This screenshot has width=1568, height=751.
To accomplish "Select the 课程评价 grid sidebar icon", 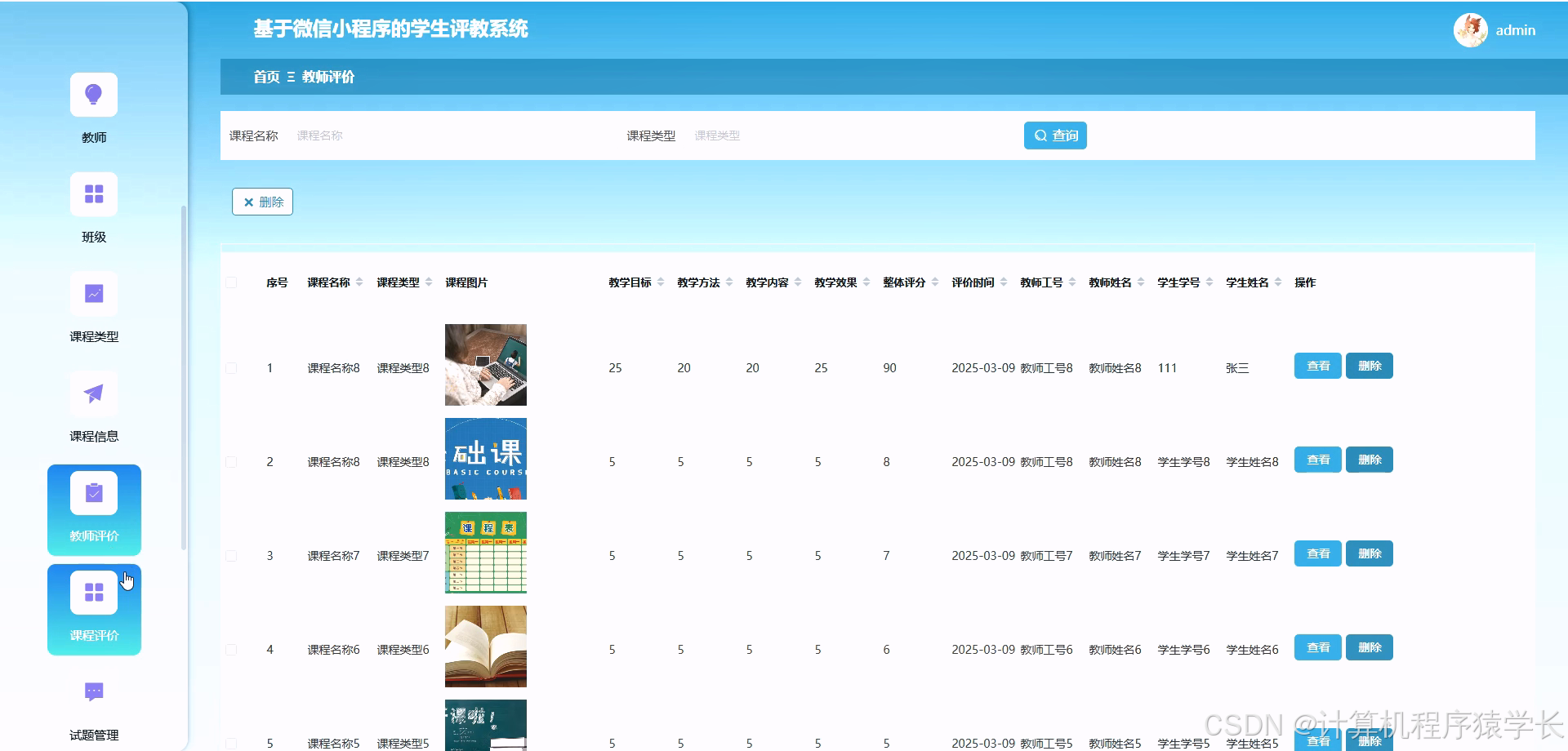I will [94, 593].
